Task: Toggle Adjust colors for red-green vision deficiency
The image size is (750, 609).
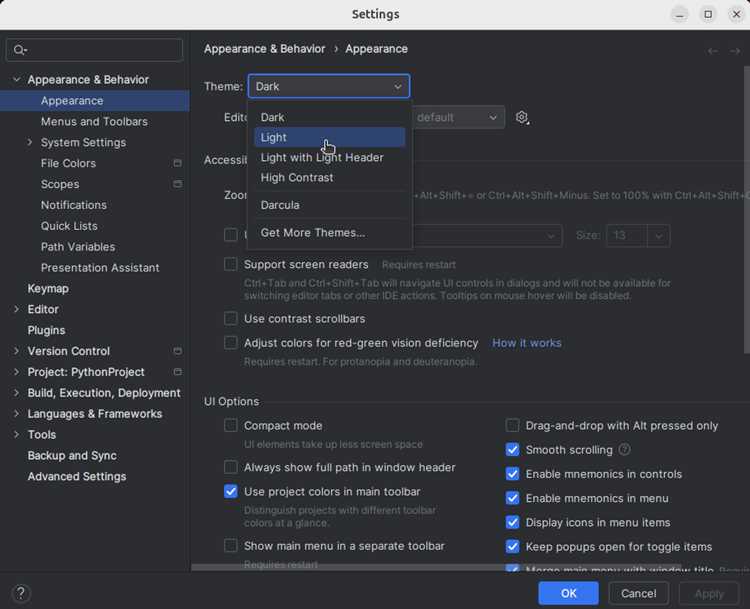Action: [x=231, y=343]
